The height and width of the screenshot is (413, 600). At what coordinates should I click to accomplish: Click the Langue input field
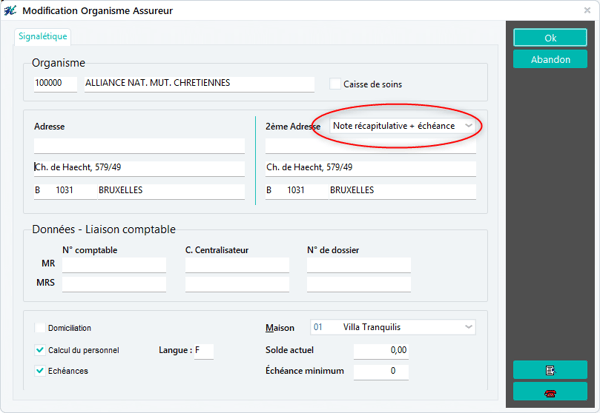pos(204,350)
